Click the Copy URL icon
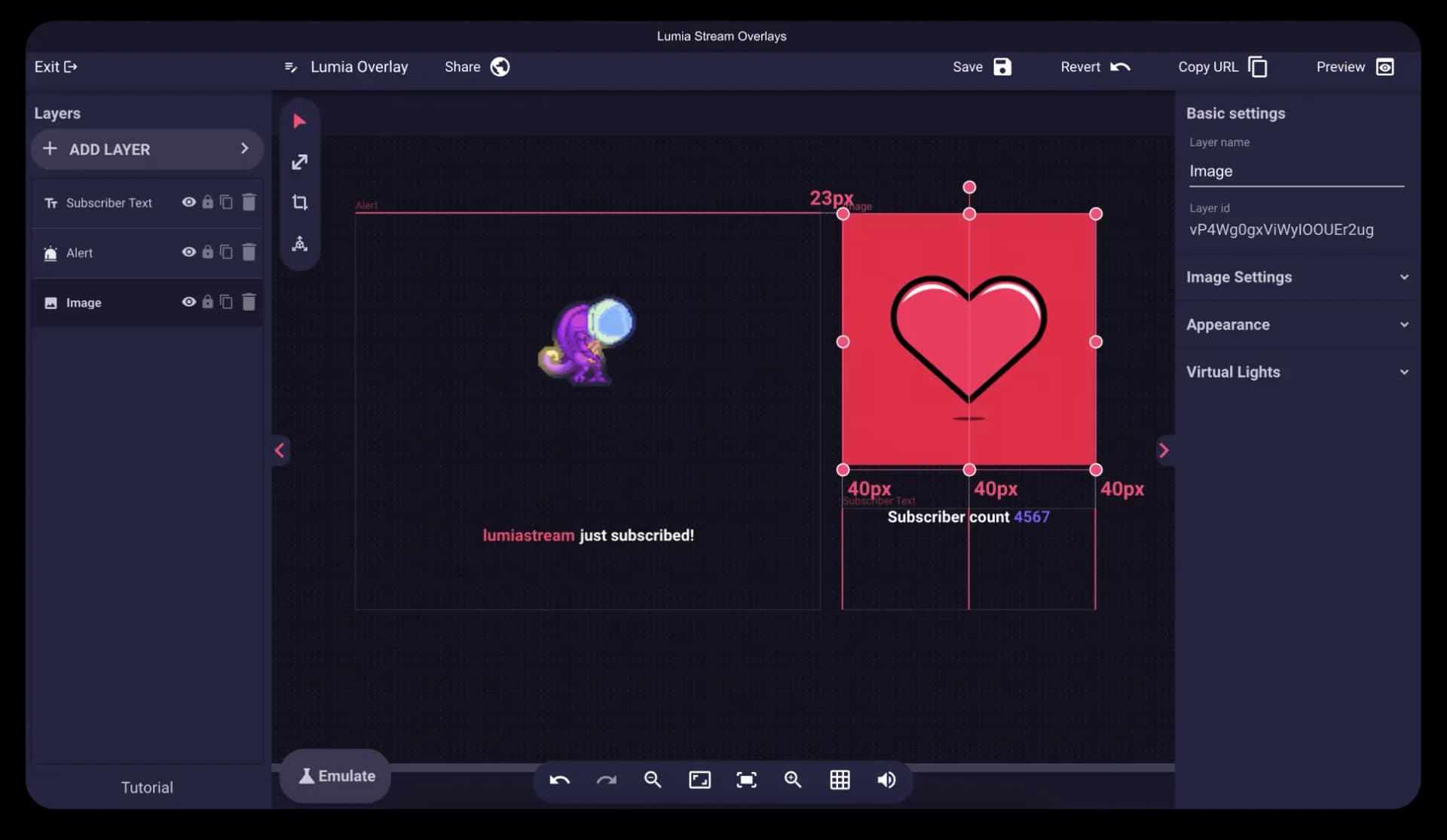 (1258, 67)
